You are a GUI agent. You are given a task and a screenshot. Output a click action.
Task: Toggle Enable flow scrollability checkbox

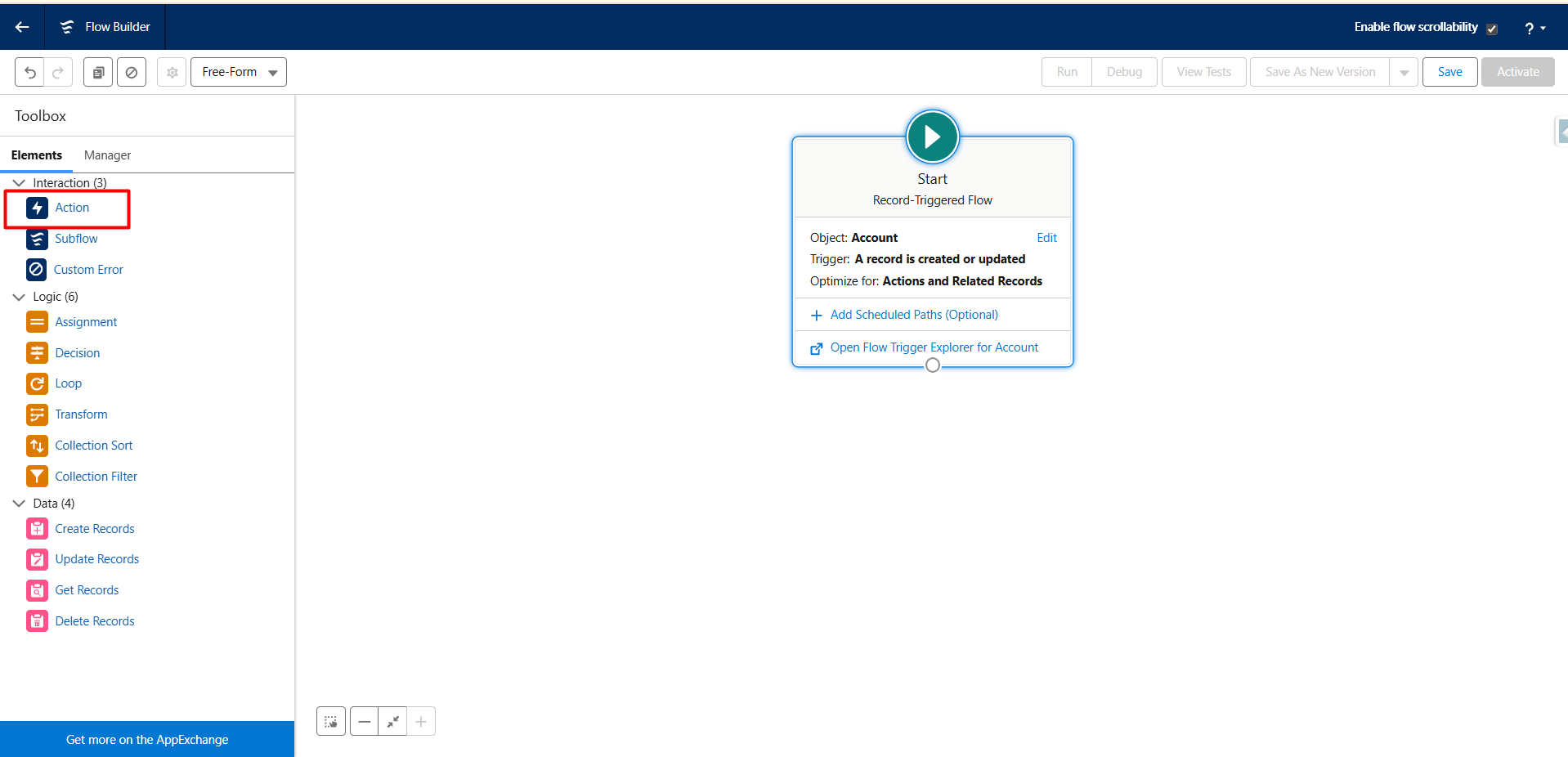(1492, 29)
